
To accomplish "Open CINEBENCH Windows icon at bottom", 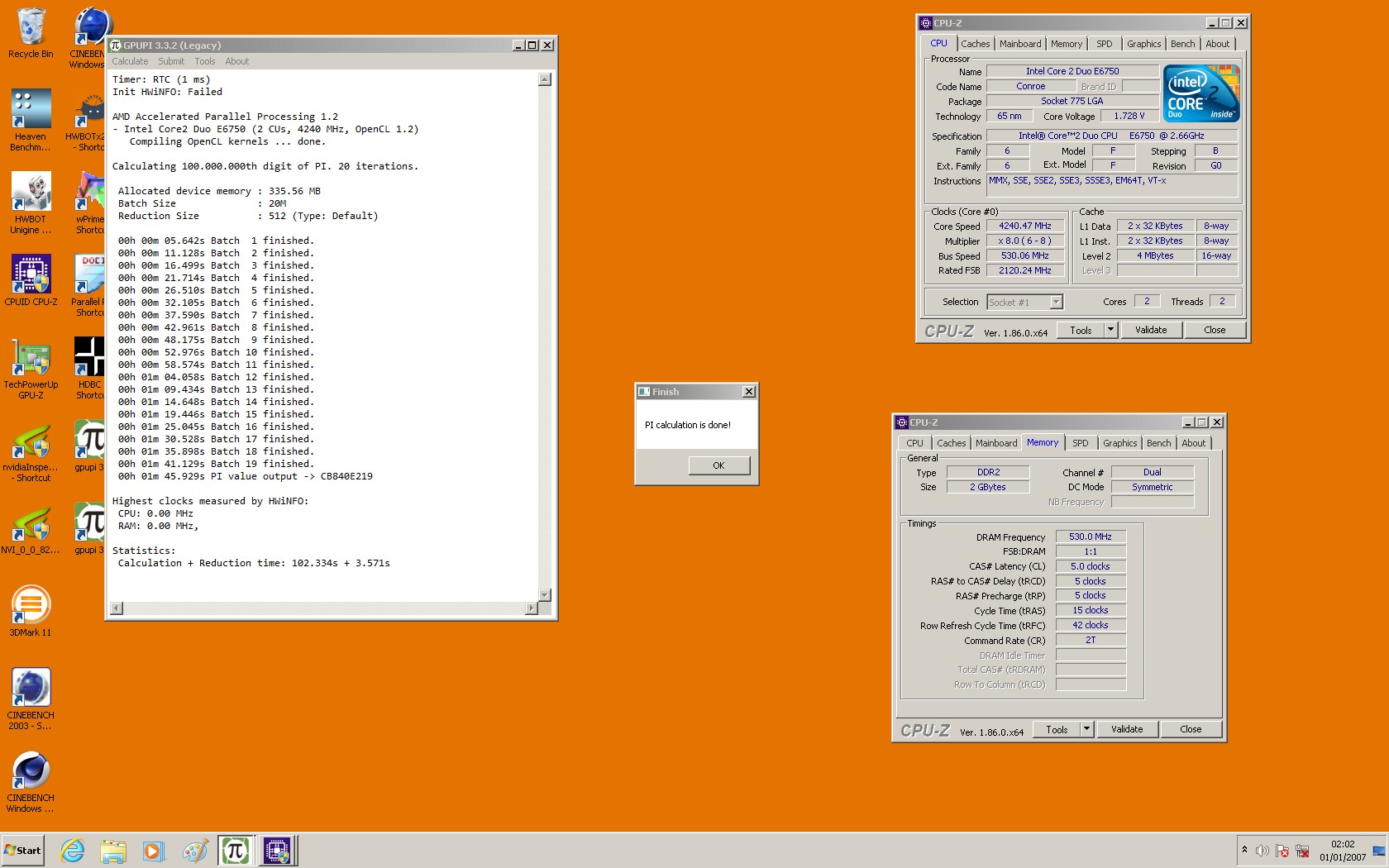I will point(31,782).
